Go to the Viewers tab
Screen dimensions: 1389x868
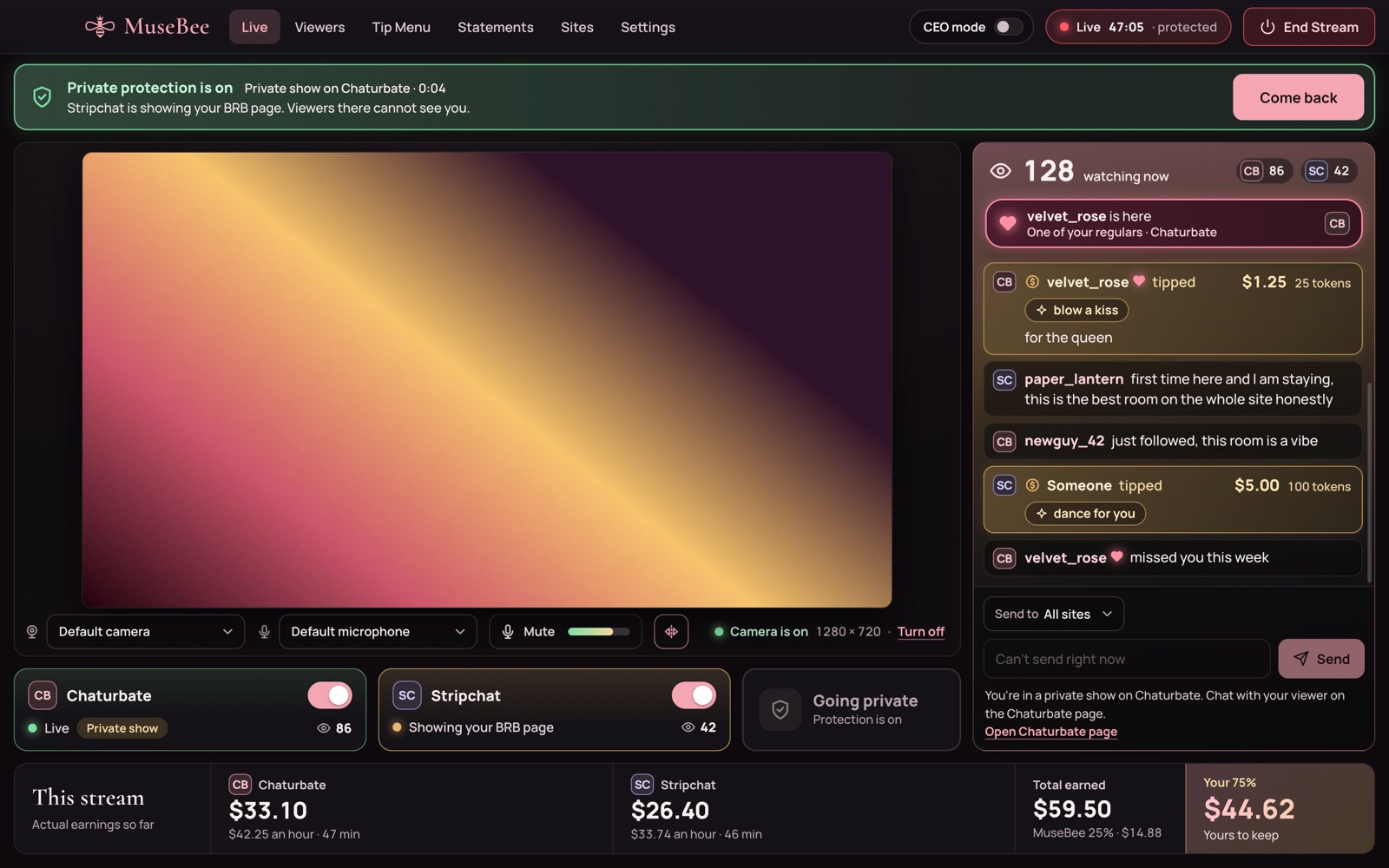point(319,27)
